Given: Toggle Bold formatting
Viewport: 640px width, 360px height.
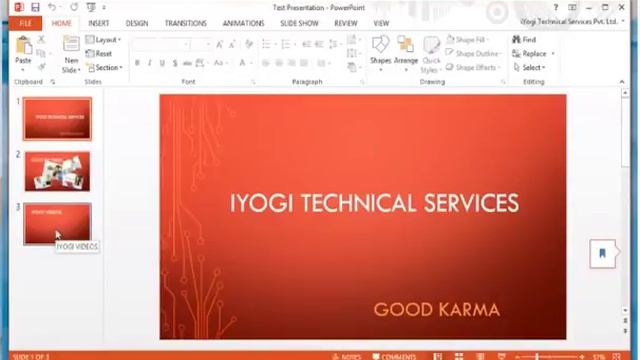Looking at the screenshot, I should [x=137, y=63].
